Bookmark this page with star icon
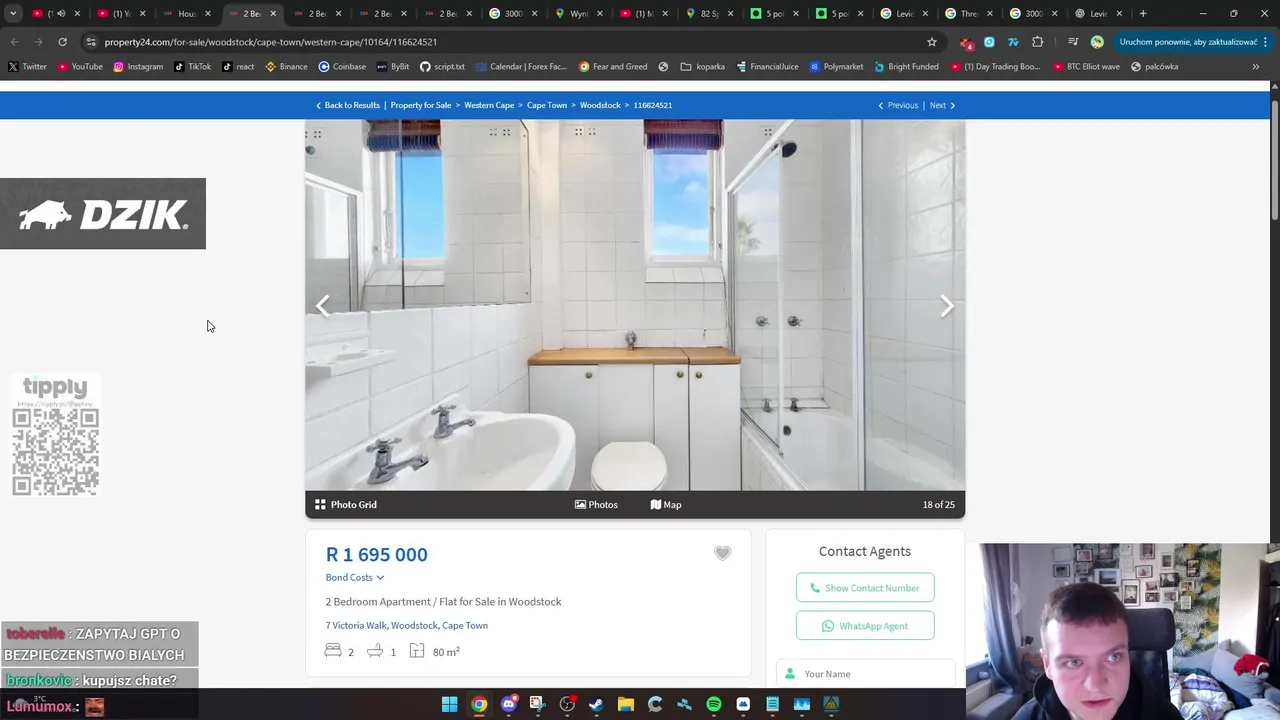The width and height of the screenshot is (1280, 720). pos(932,42)
